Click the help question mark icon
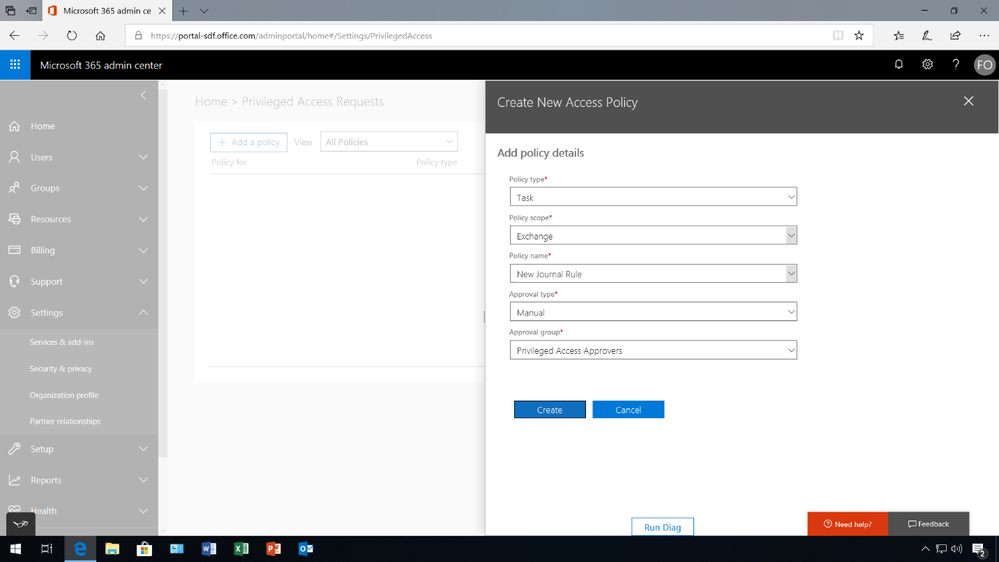Viewport: 999px width, 562px height. [955, 64]
